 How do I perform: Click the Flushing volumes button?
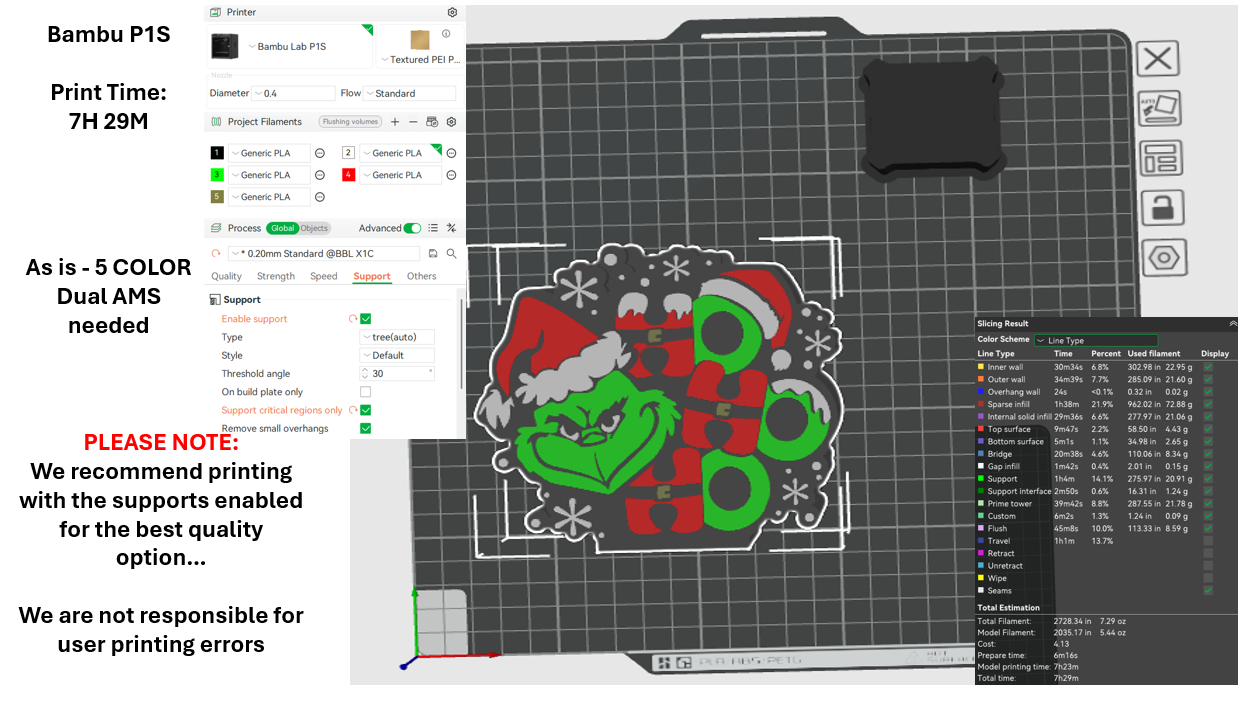(350, 122)
